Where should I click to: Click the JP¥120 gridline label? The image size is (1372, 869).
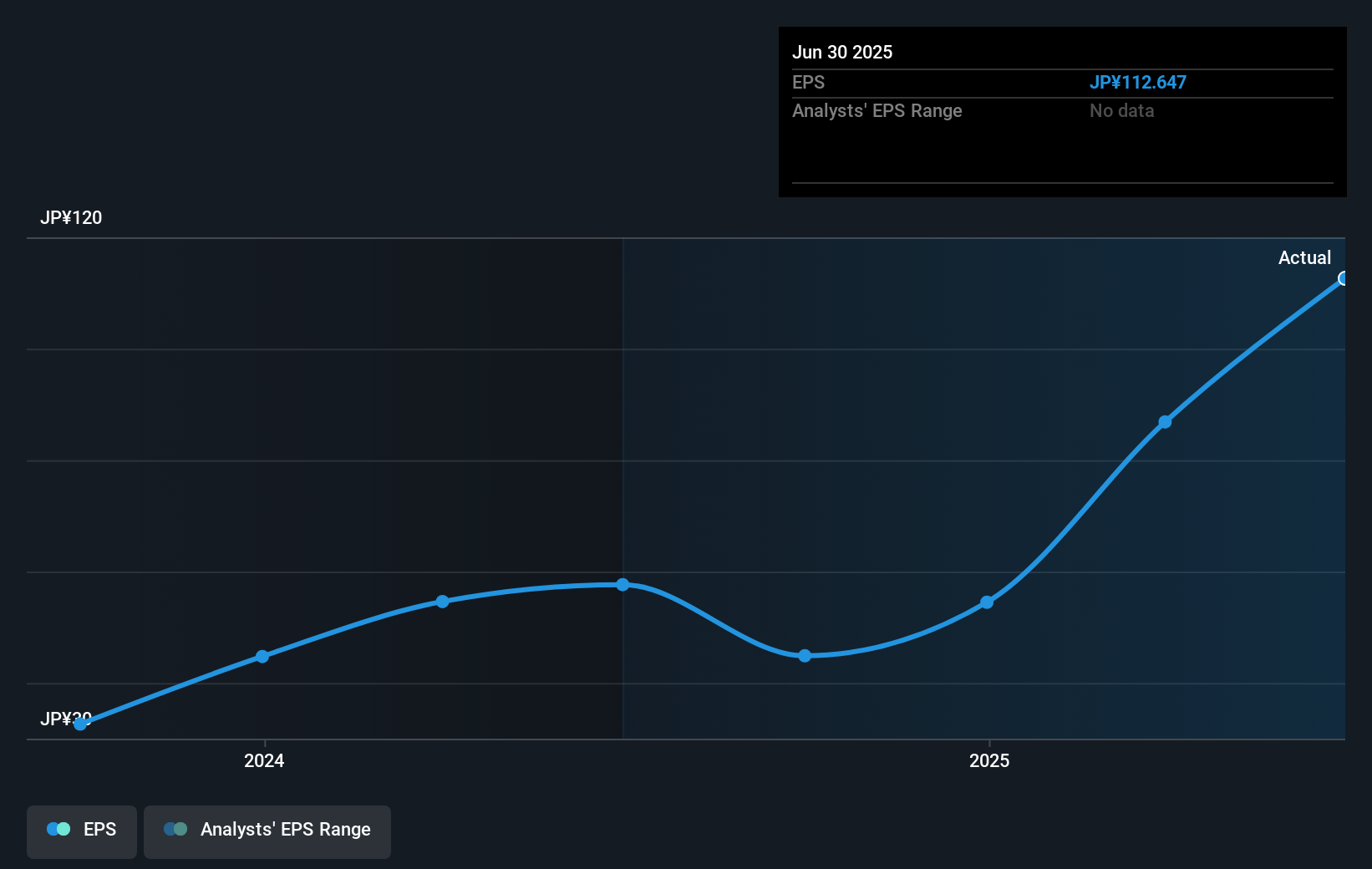71,218
